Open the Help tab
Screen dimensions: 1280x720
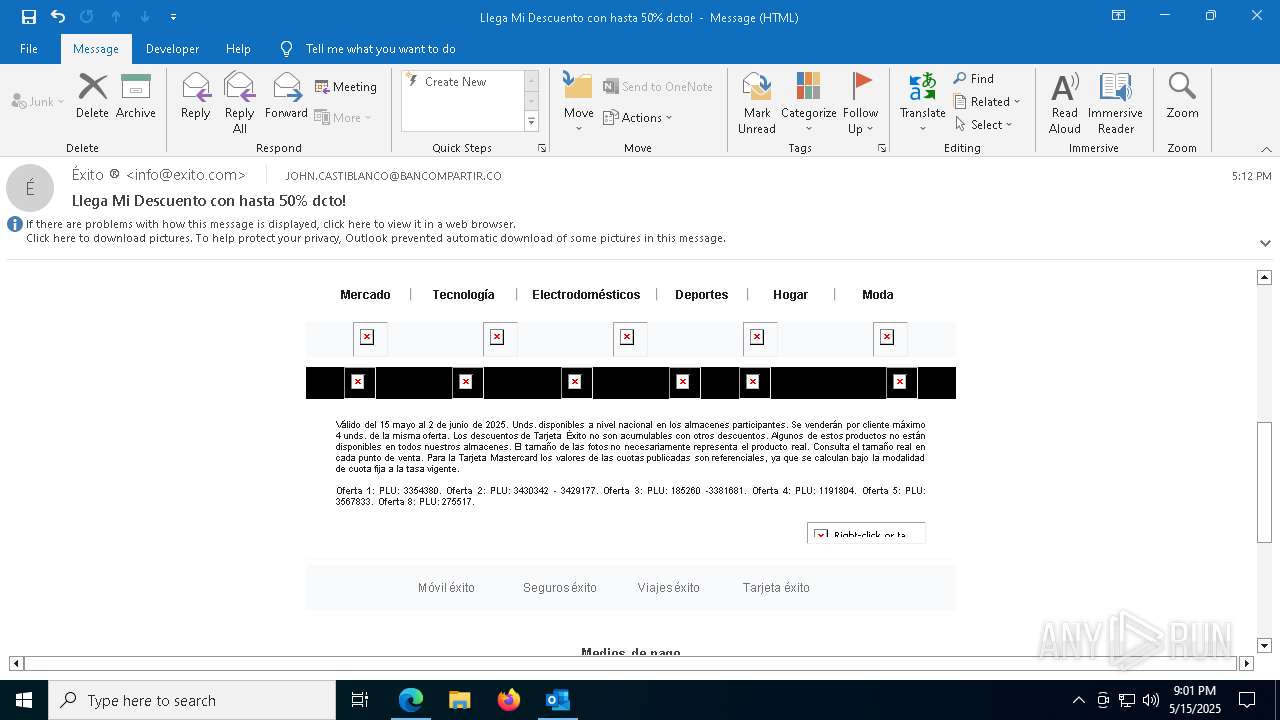(238, 49)
